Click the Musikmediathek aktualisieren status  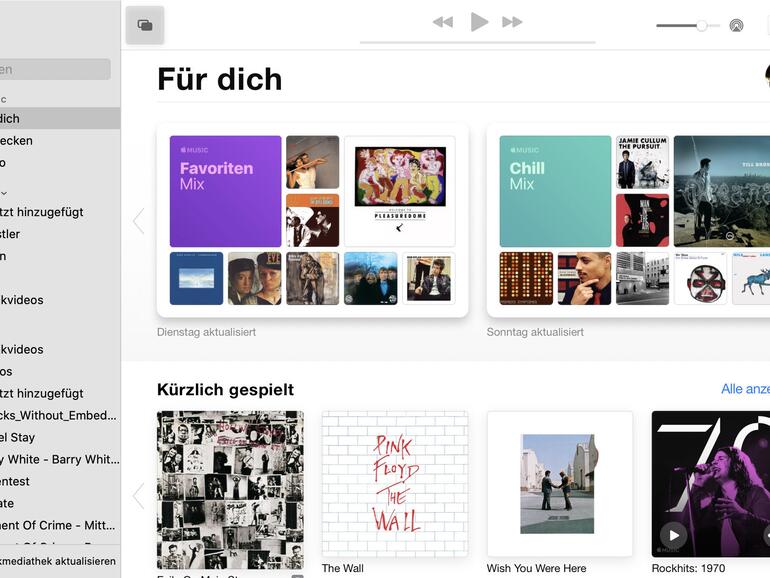(x=58, y=561)
